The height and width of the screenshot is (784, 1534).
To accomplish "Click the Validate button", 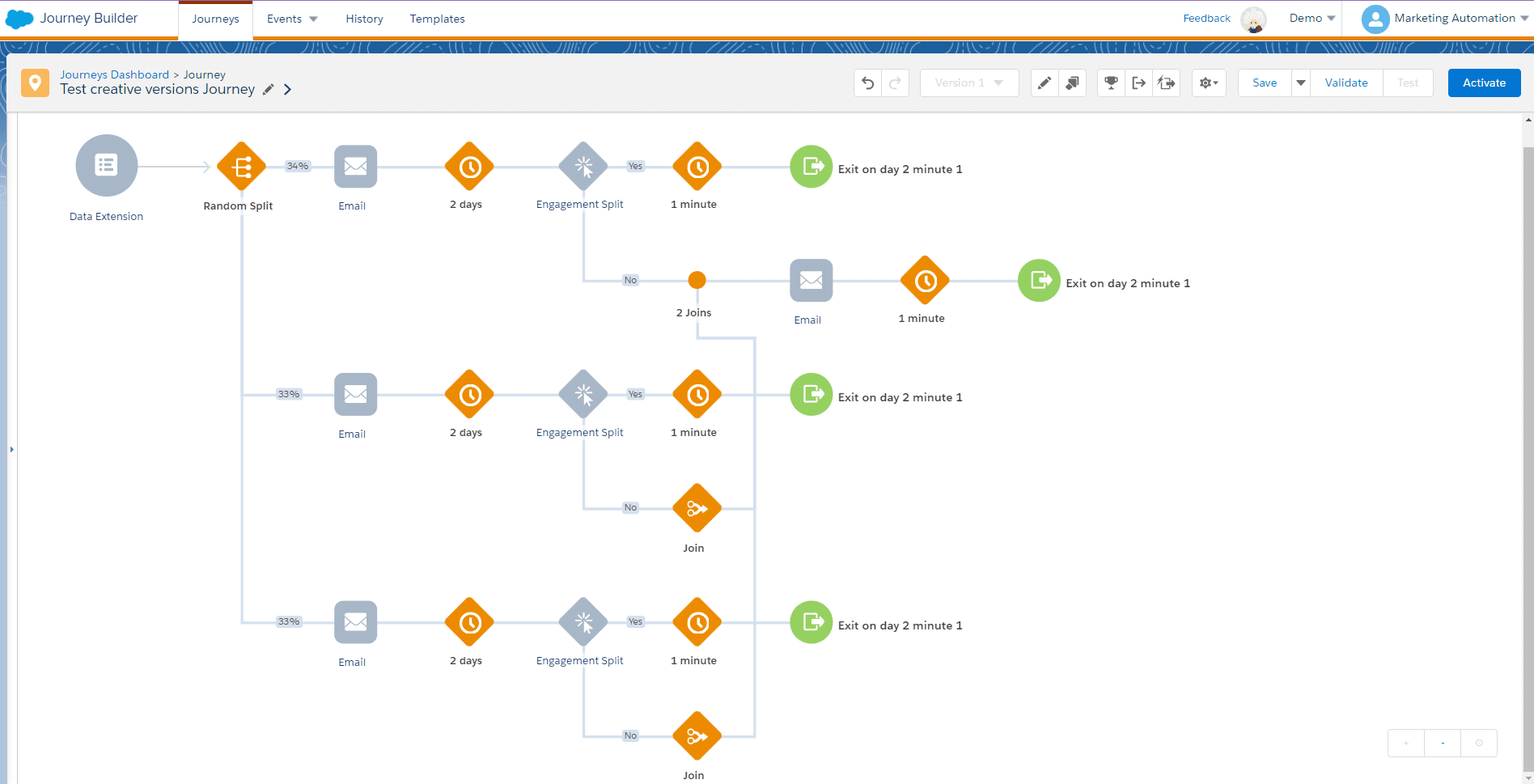I will (x=1345, y=83).
